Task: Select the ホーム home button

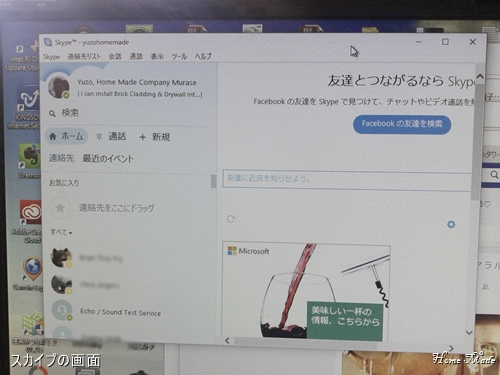Action: pos(66,136)
